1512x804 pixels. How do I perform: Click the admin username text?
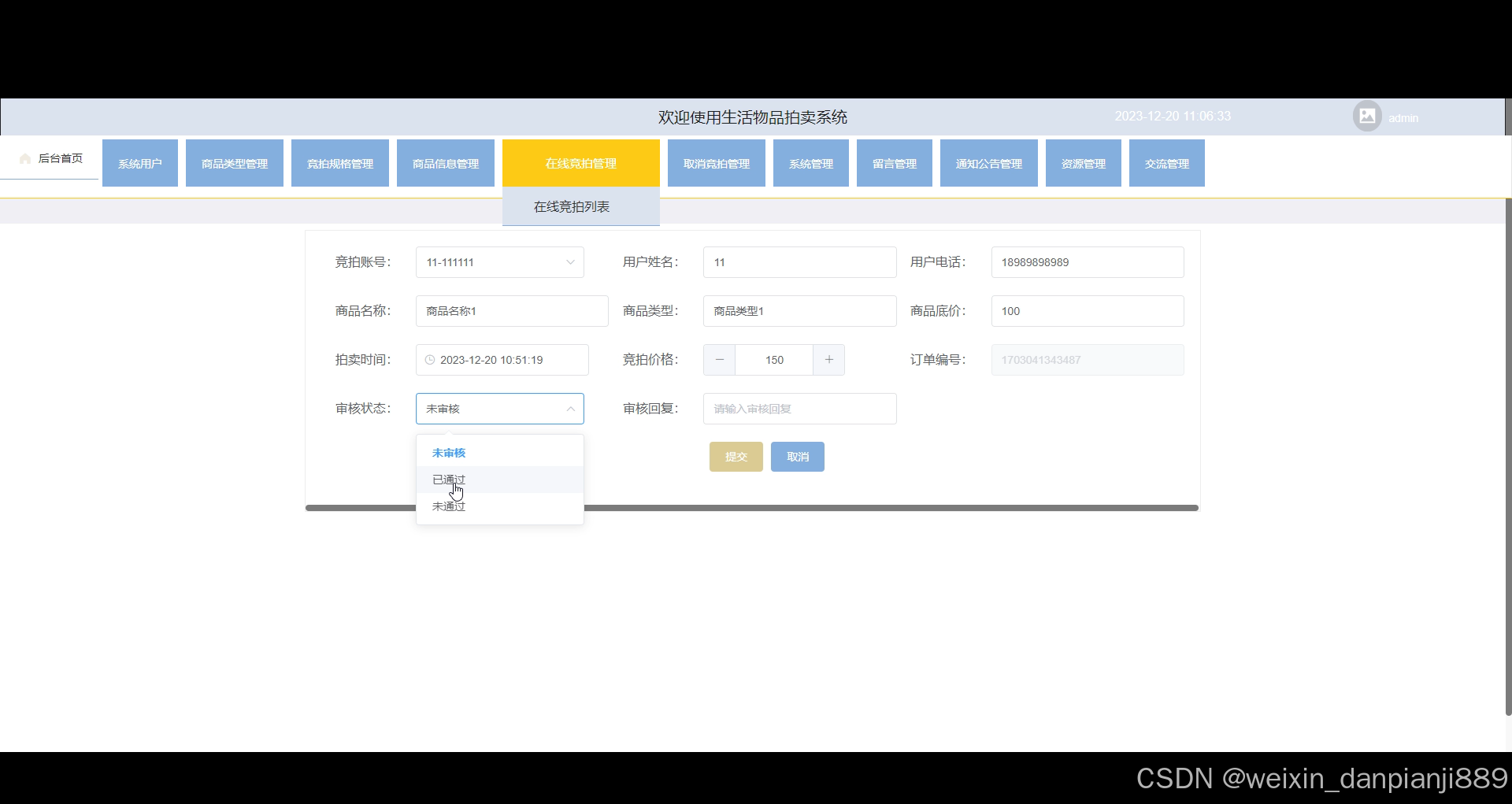[x=1403, y=118]
